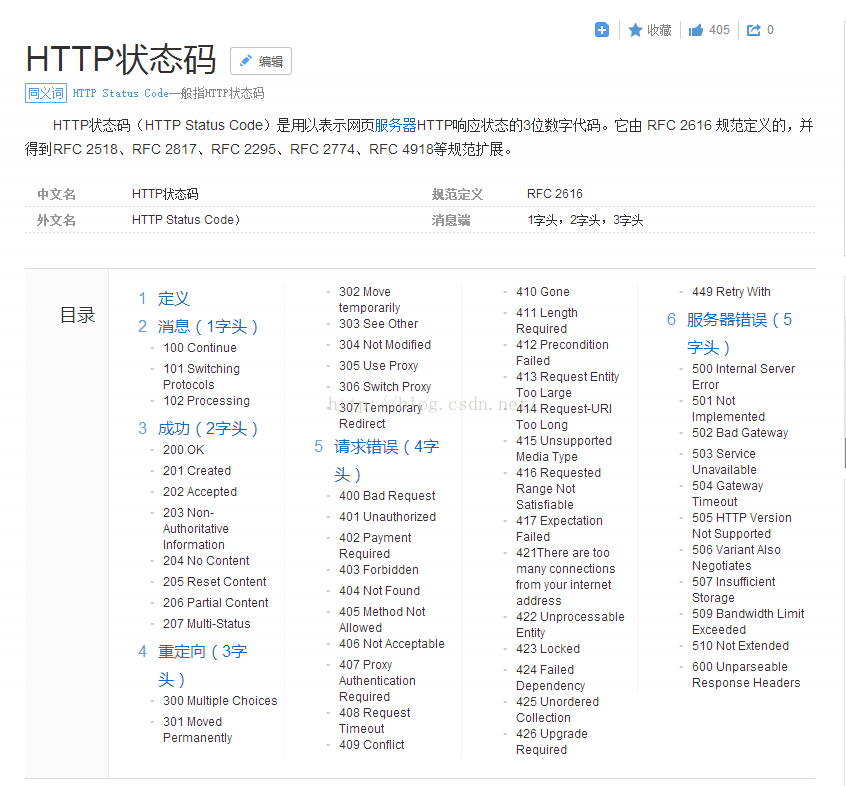Open the 306 Switch Proxy entry
This screenshot has width=846, height=786.
(385, 387)
